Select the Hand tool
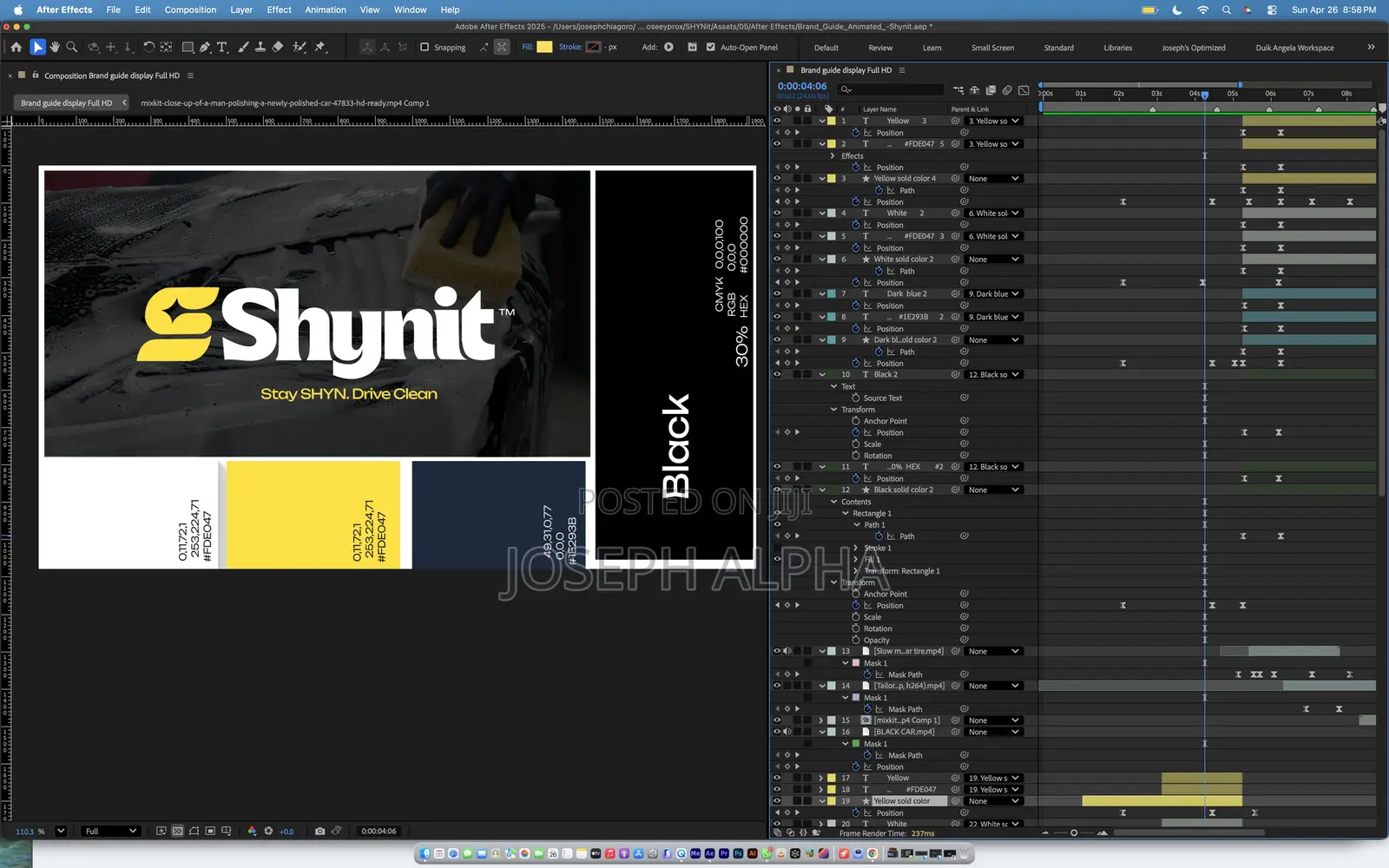This screenshot has height=868, width=1389. (55, 47)
